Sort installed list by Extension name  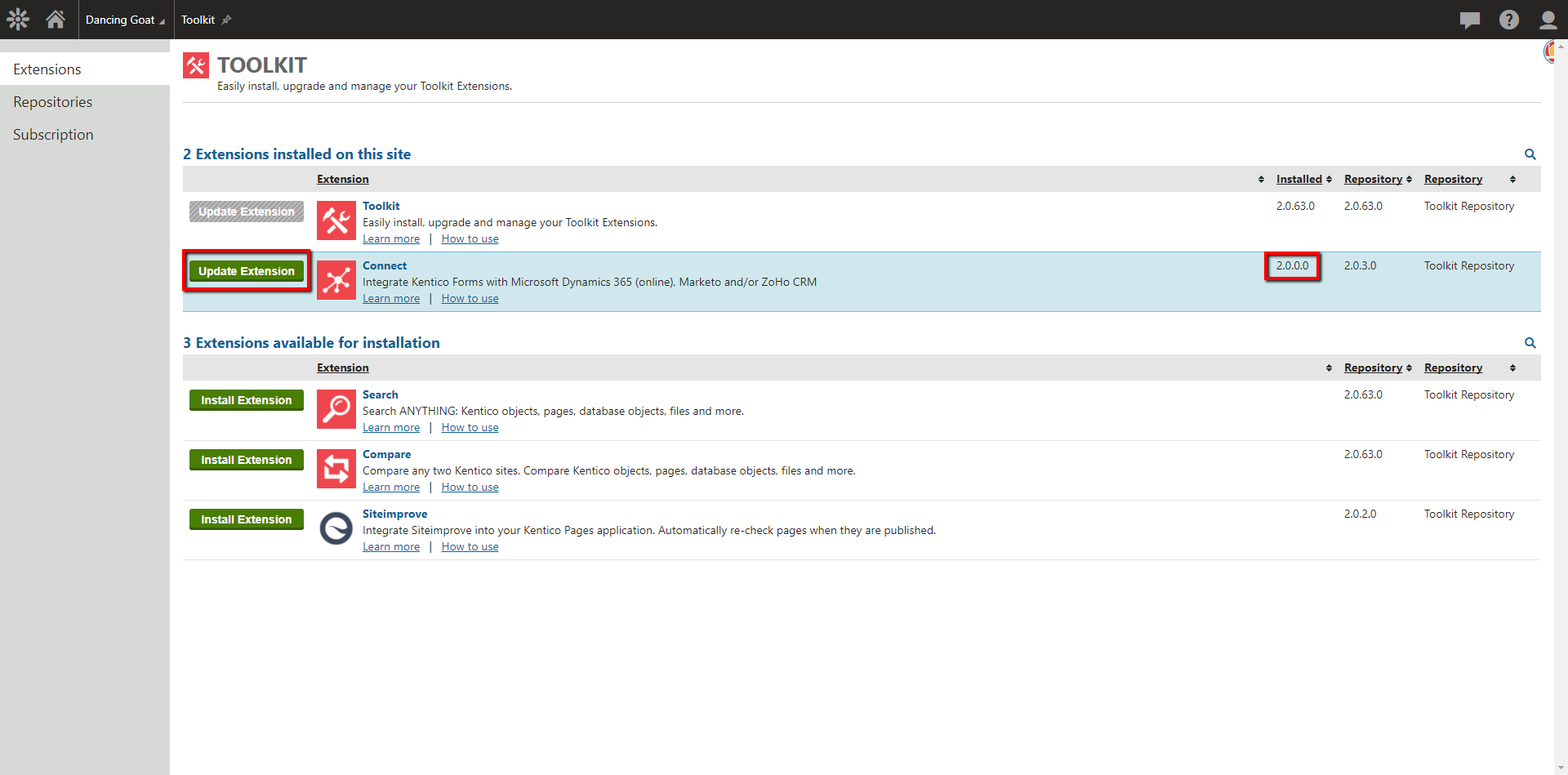pyautogui.click(x=343, y=179)
